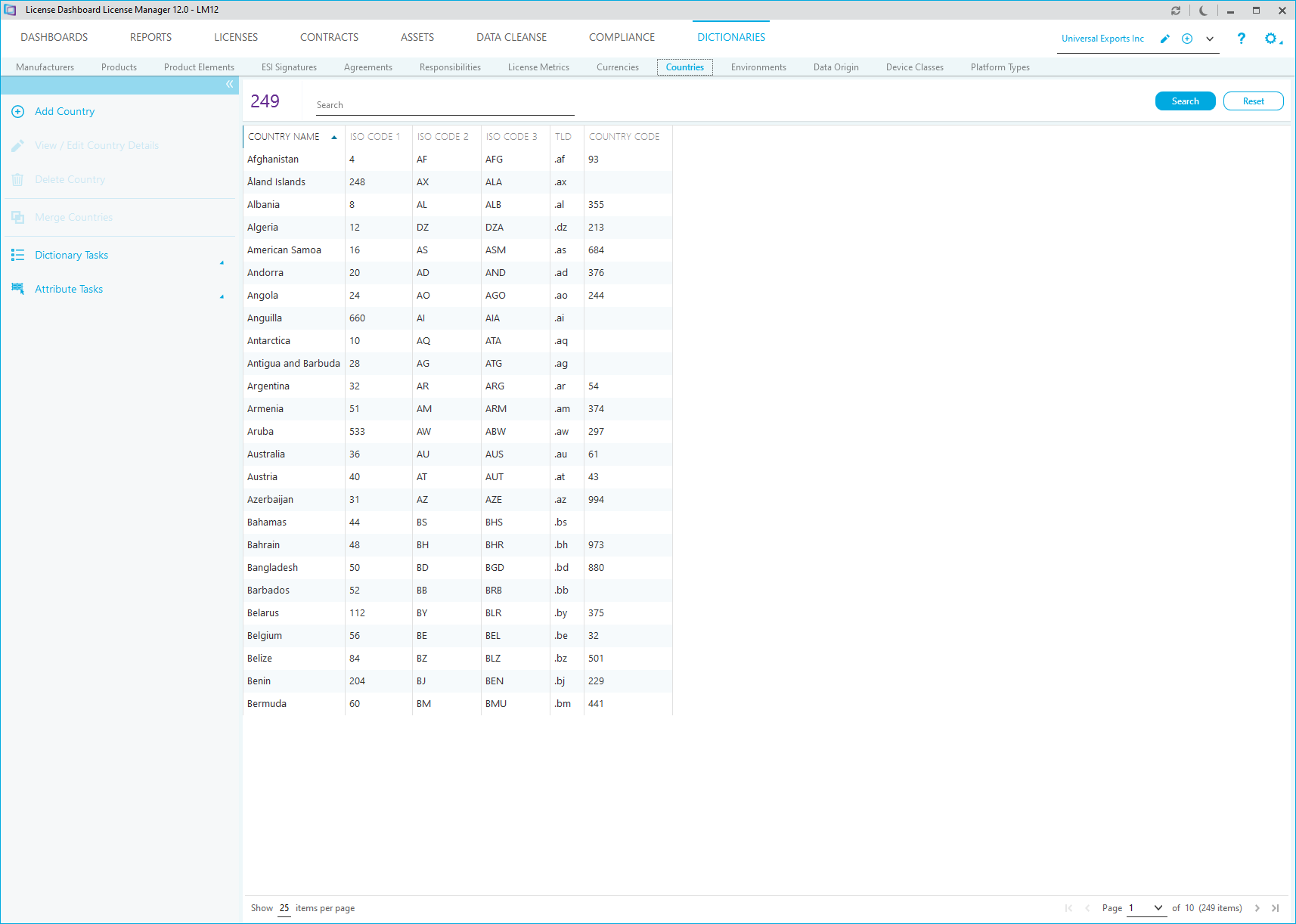Select the Bermuda country row
Screen dimensions: 1296x924
(457, 704)
